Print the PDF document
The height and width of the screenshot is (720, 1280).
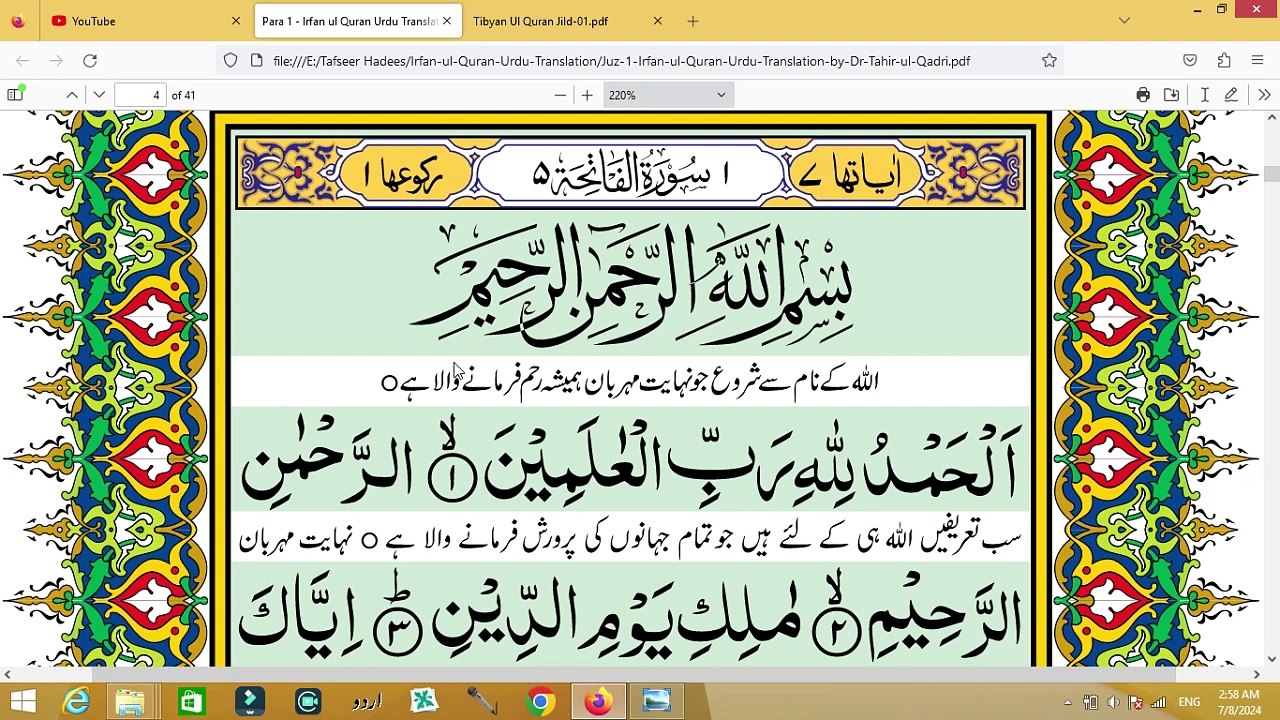(x=1143, y=95)
